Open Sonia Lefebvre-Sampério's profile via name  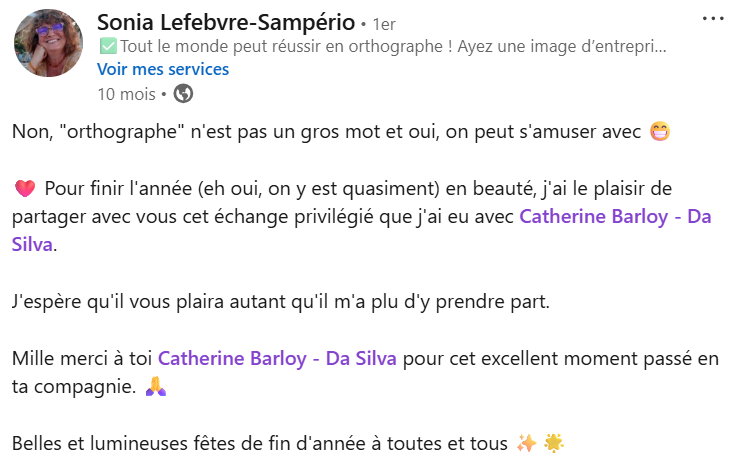[x=225, y=21]
